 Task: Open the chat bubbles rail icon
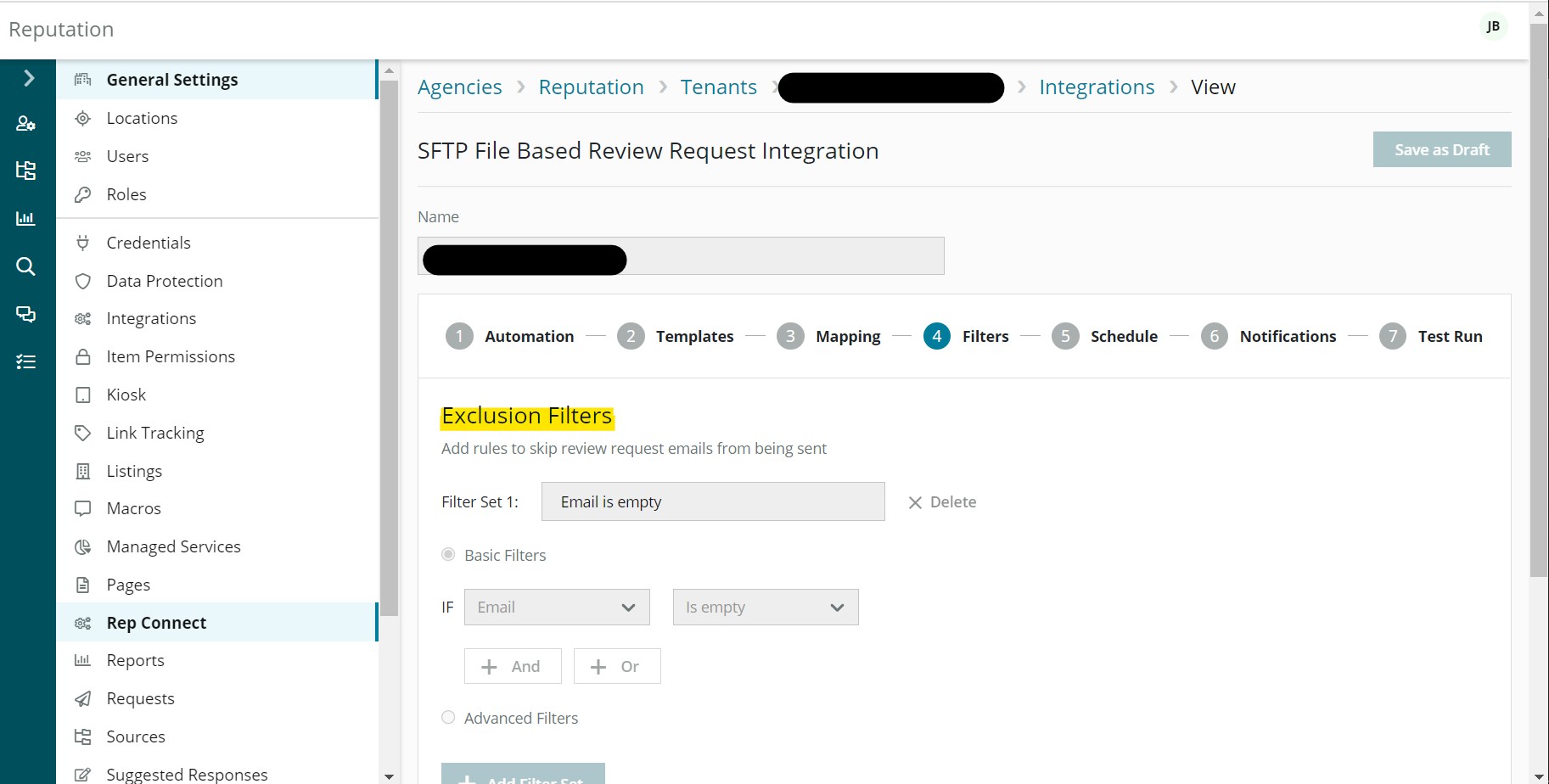(26, 314)
